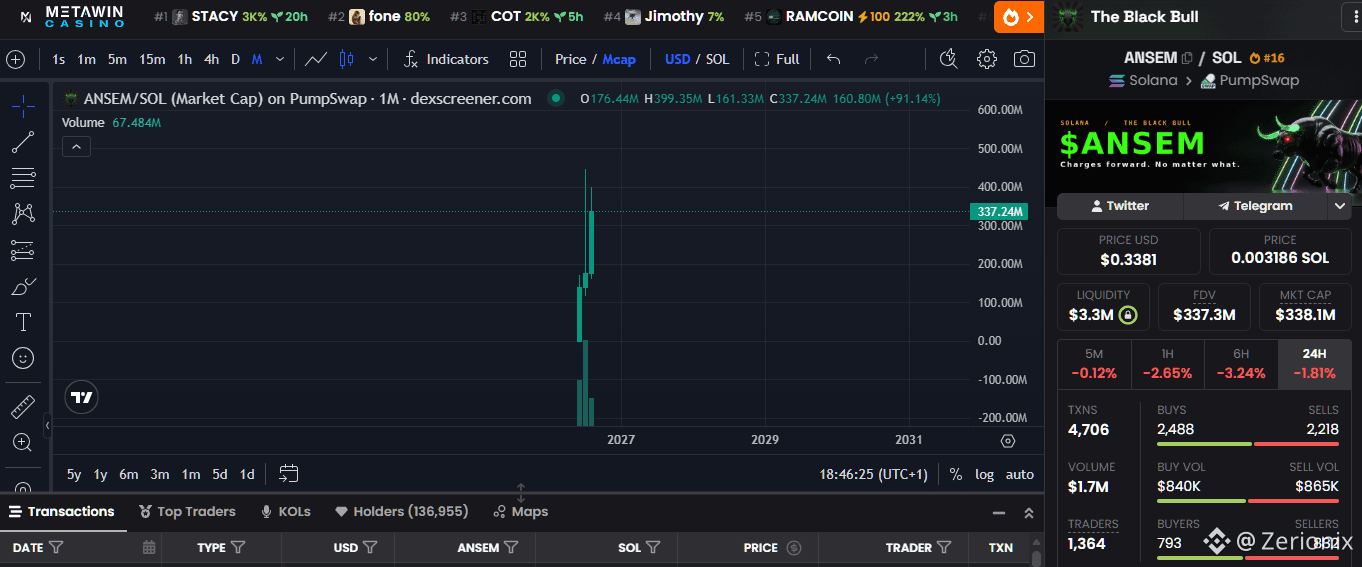1362x567 pixels.
Task: Select the Transactions tab
Action: point(61,511)
